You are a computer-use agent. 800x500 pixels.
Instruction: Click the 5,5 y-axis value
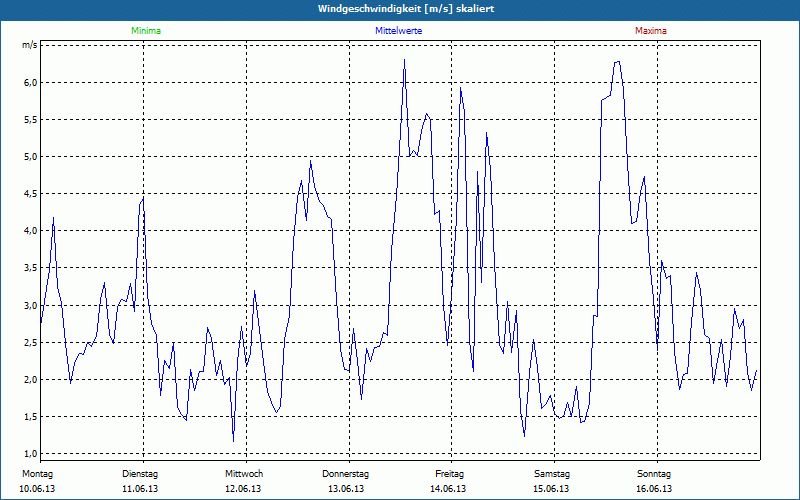pyautogui.click(x=31, y=120)
